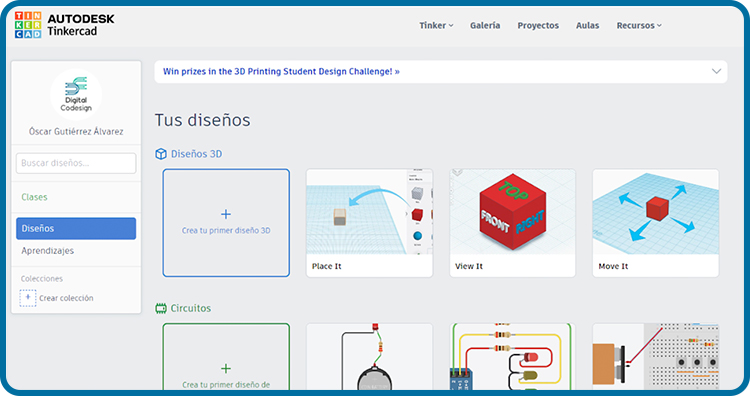This screenshot has width=750, height=396.
Task: Open the Aulas menu item
Action: 587,25
